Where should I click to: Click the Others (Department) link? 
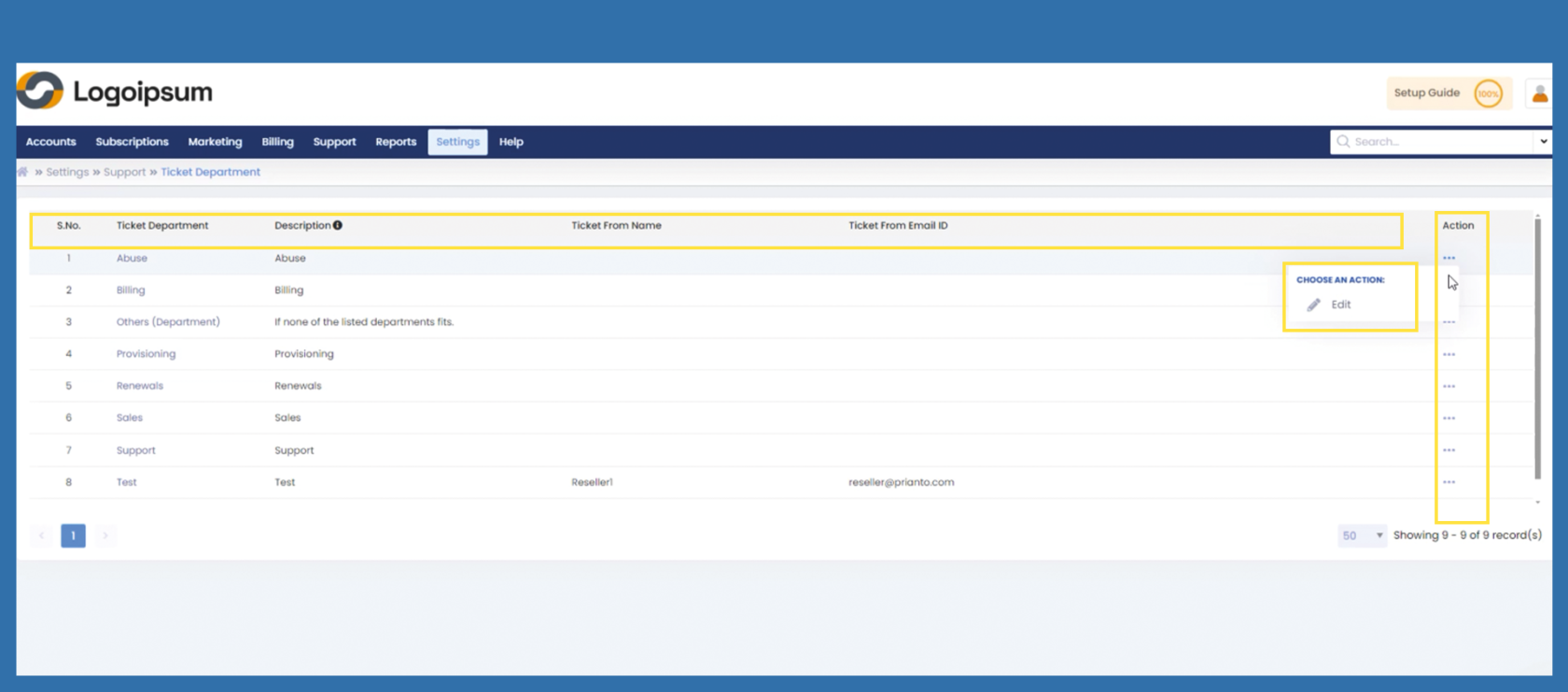click(168, 321)
